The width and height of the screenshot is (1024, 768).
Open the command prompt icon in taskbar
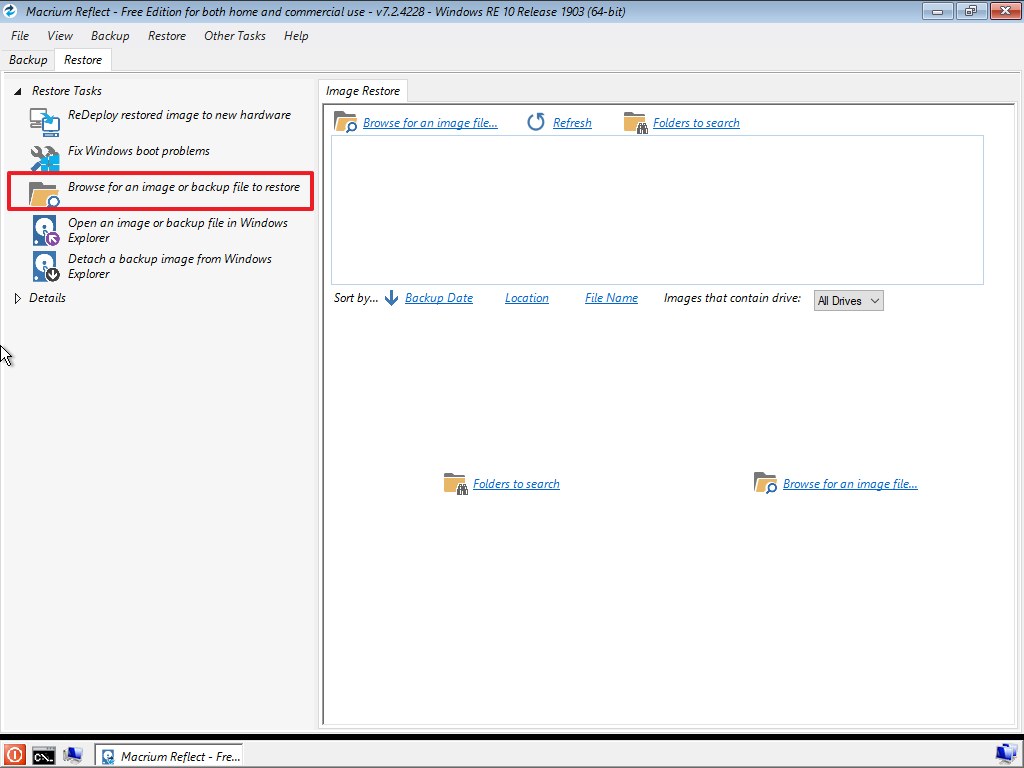(x=43, y=755)
